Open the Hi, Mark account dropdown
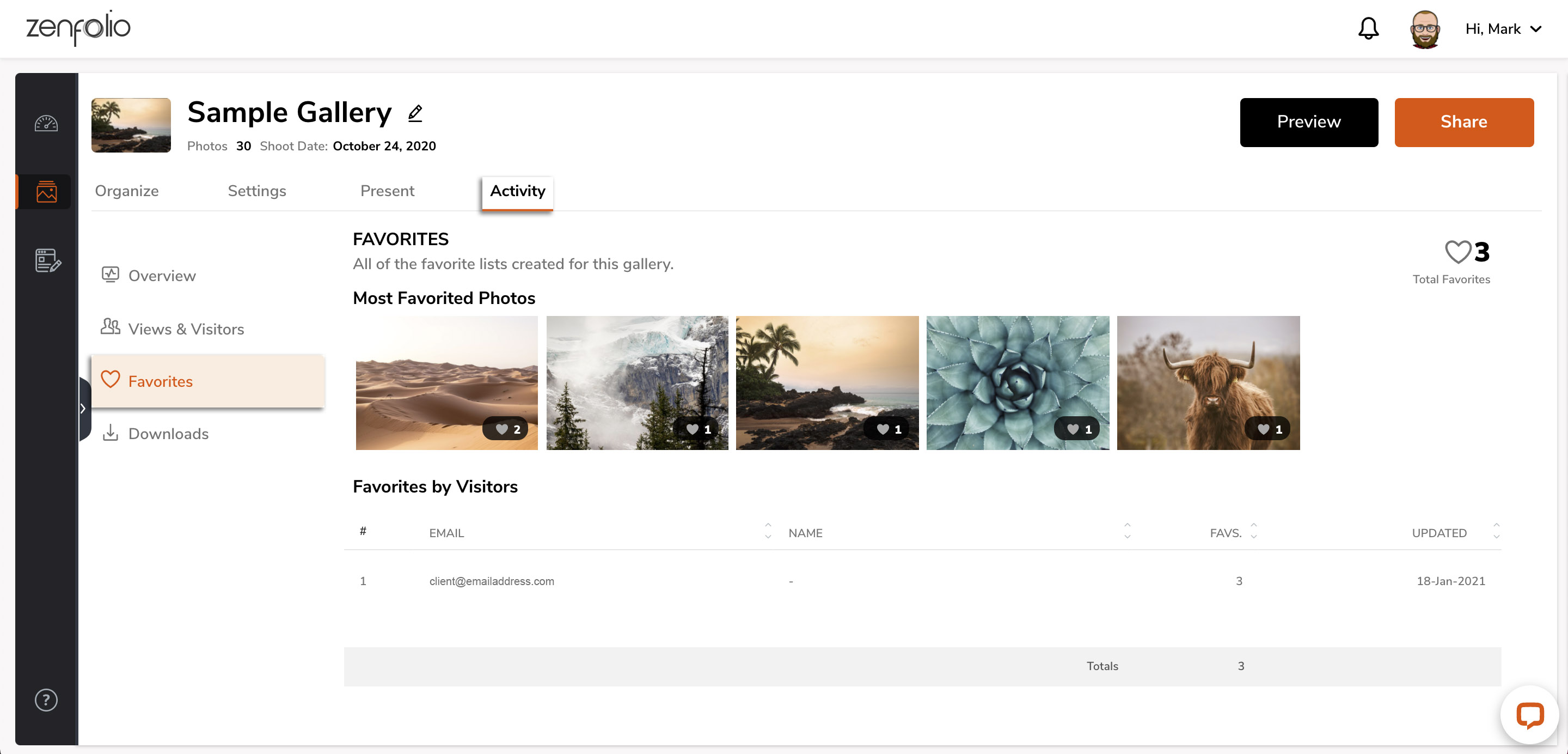This screenshot has width=1568, height=754. [1503, 29]
